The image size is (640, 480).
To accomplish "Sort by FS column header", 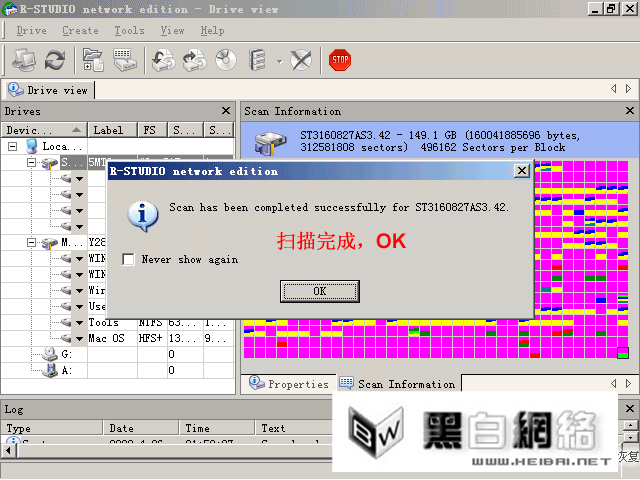I will 153,130.
